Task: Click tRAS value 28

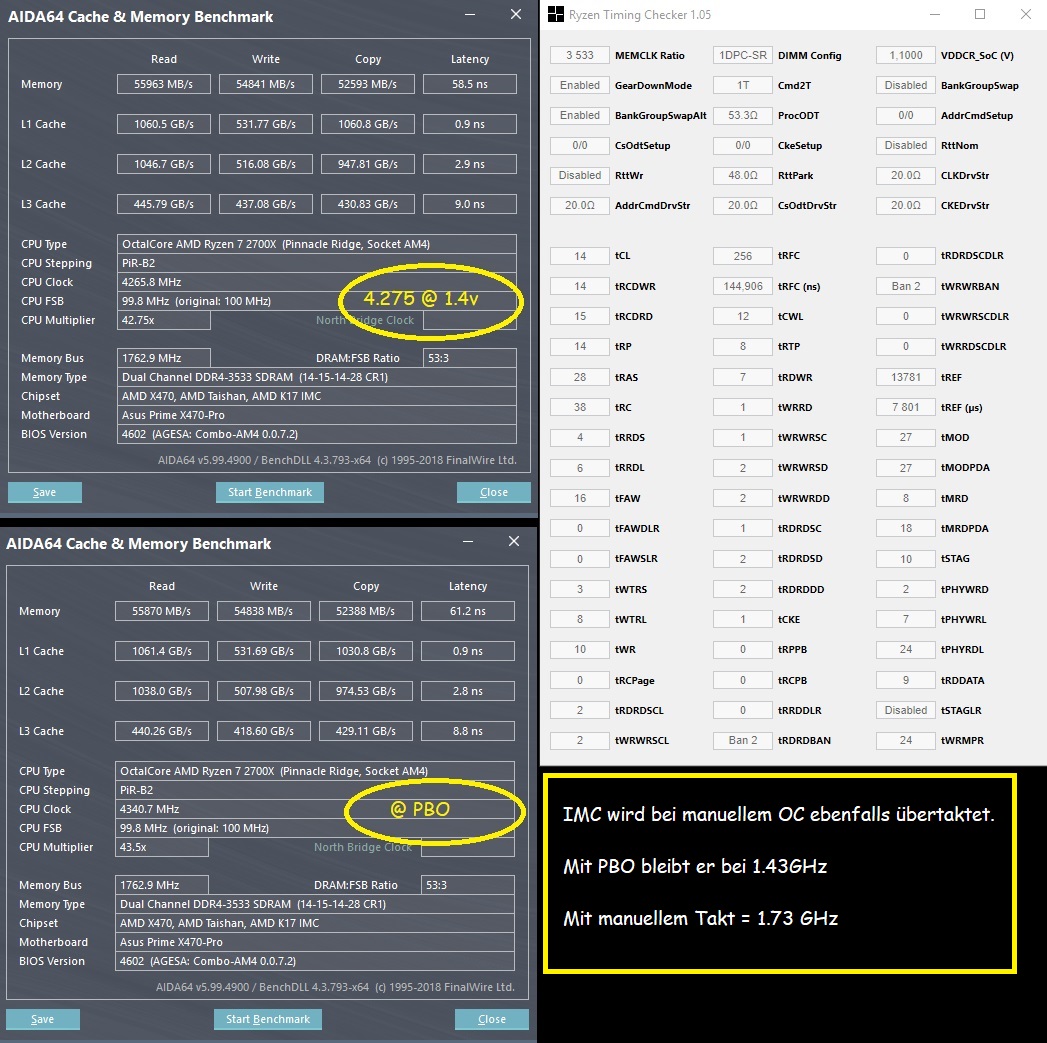Action: tap(580, 377)
